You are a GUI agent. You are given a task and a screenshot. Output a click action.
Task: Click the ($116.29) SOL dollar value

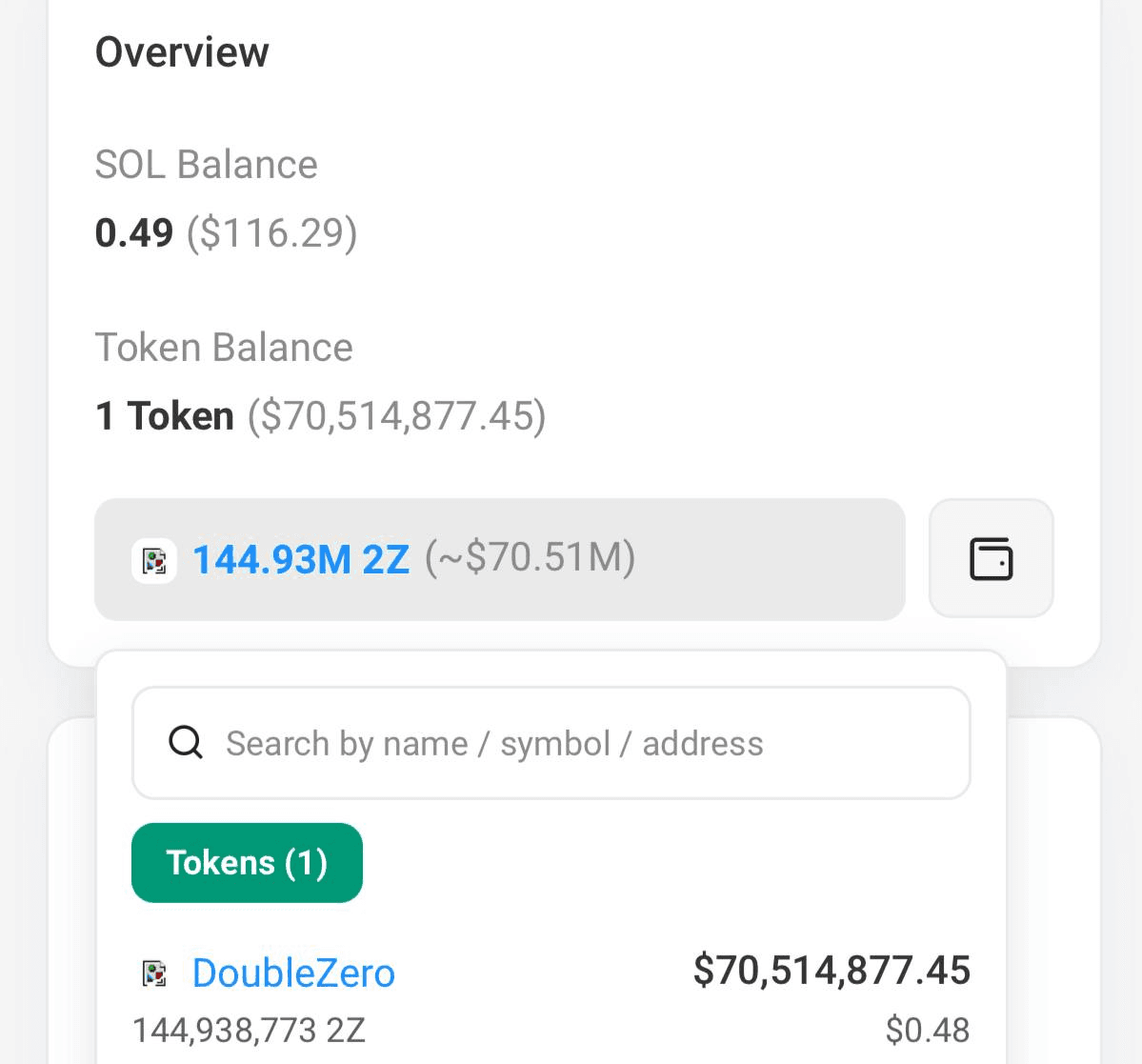(271, 232)
